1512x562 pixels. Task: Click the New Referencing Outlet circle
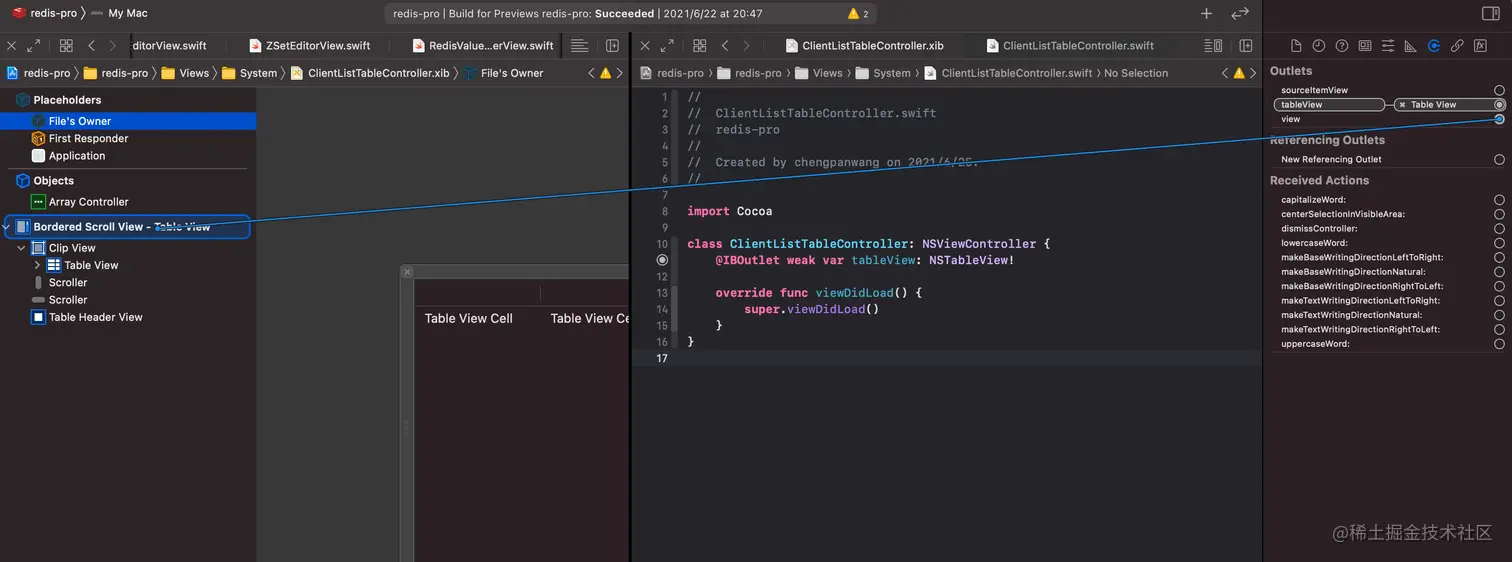click(x=1499, y=159)
